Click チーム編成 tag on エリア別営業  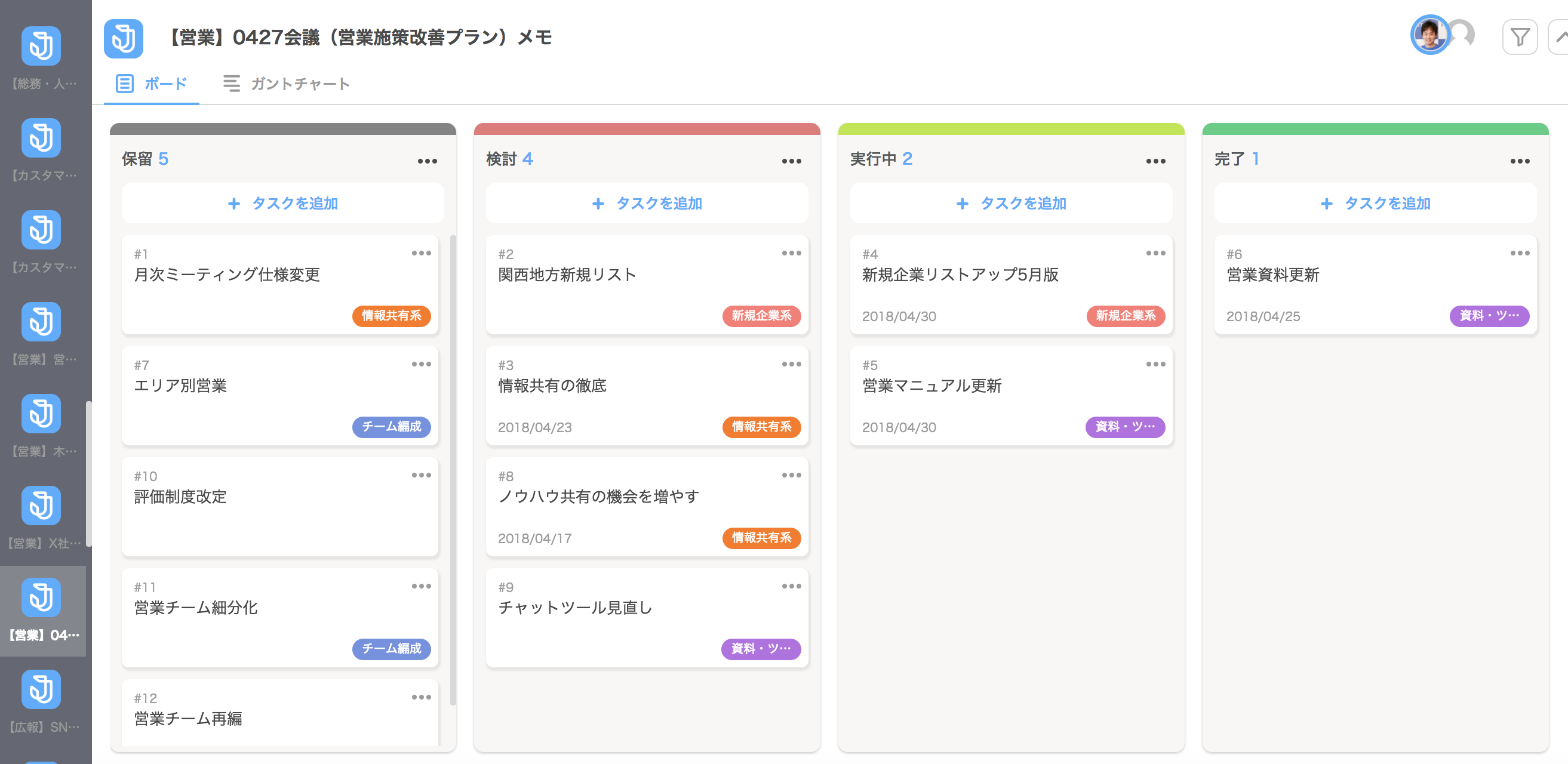pyautogui.click(x=391, y=426)
